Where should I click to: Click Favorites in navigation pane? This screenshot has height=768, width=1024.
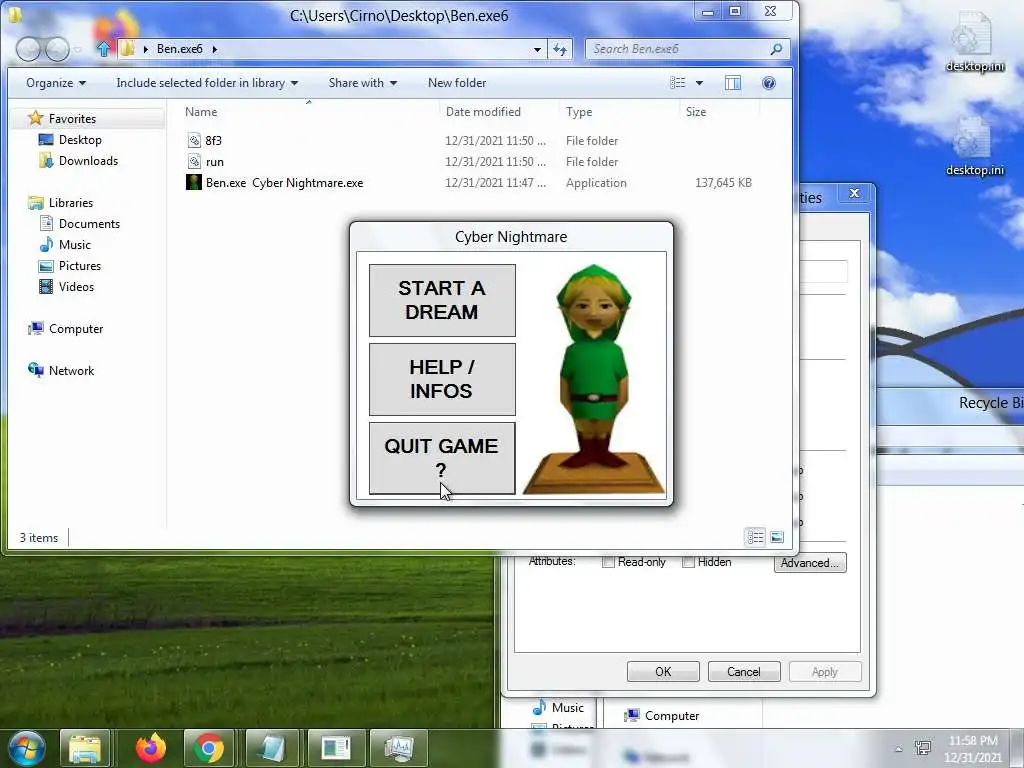pos(72,118)
